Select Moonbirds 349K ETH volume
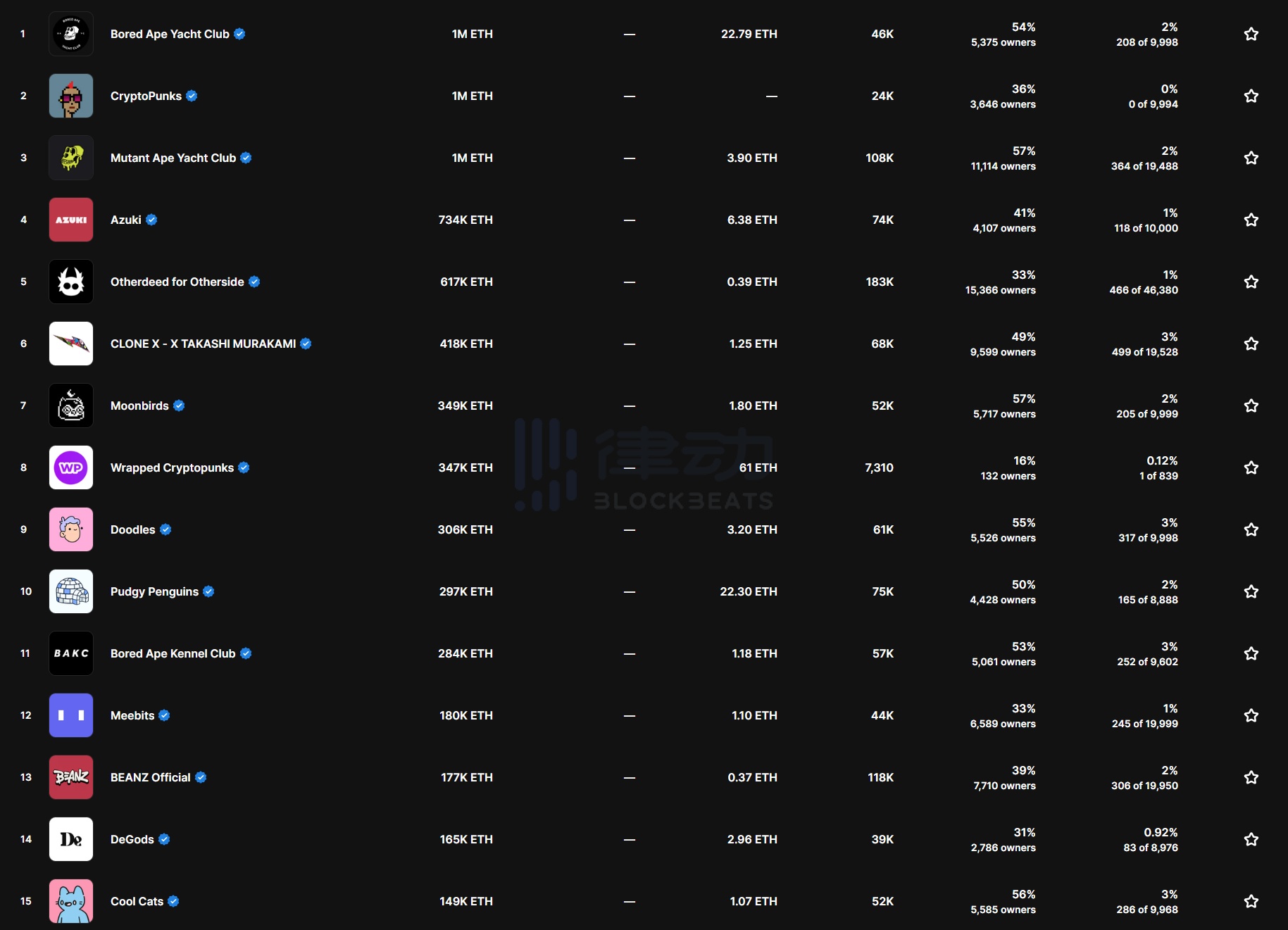Screen dimensions: 1288x930 465,406
